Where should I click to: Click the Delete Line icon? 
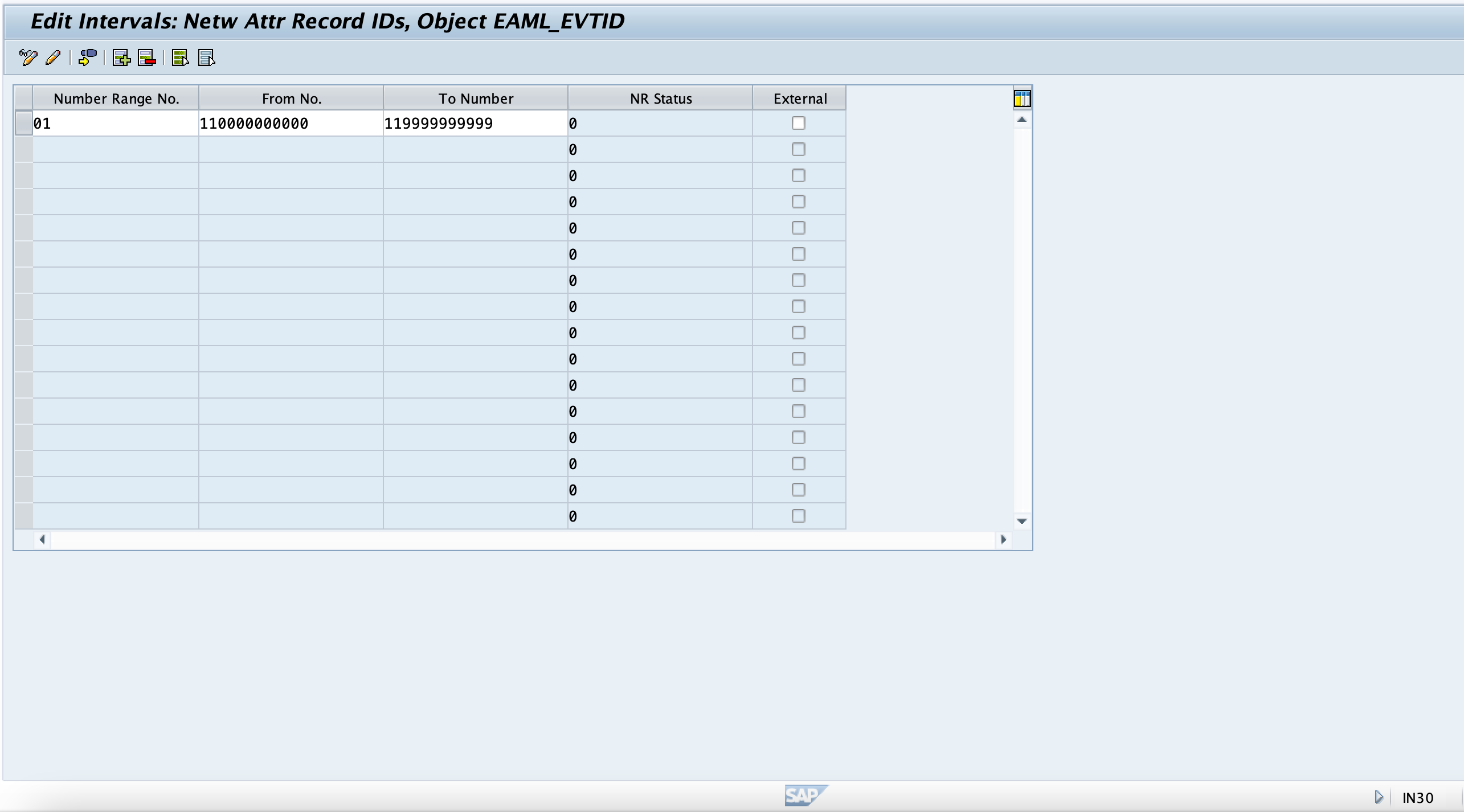(x=146, y=58)
